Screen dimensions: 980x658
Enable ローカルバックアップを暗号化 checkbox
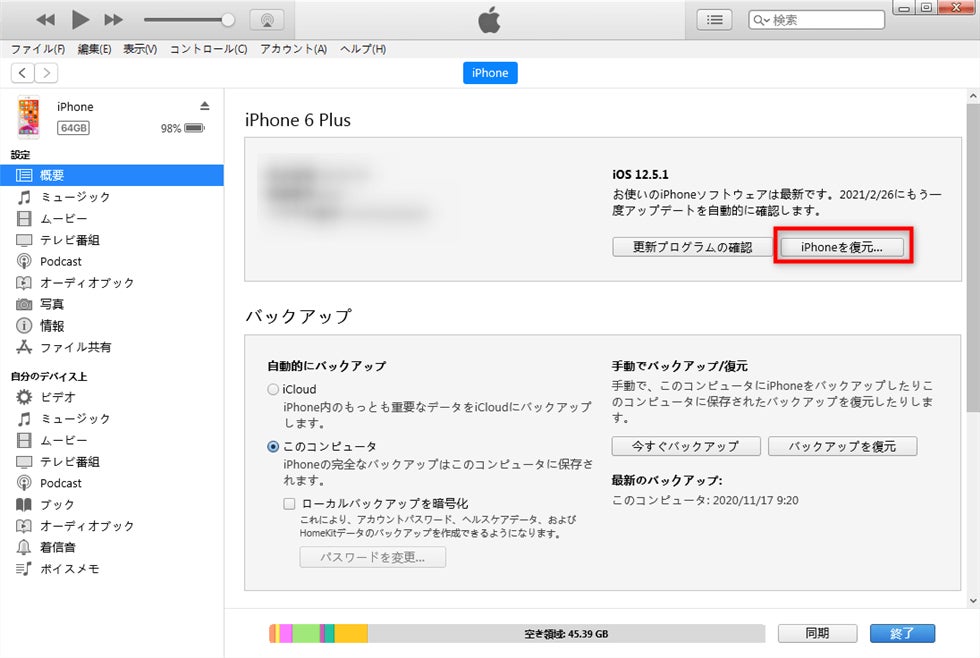point(289,504)
